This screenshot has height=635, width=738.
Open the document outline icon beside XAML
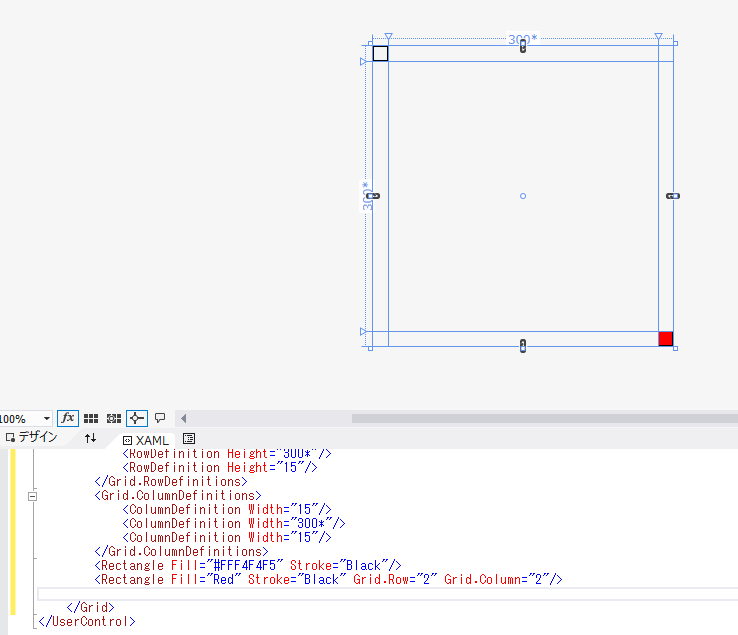pos(189,439)
